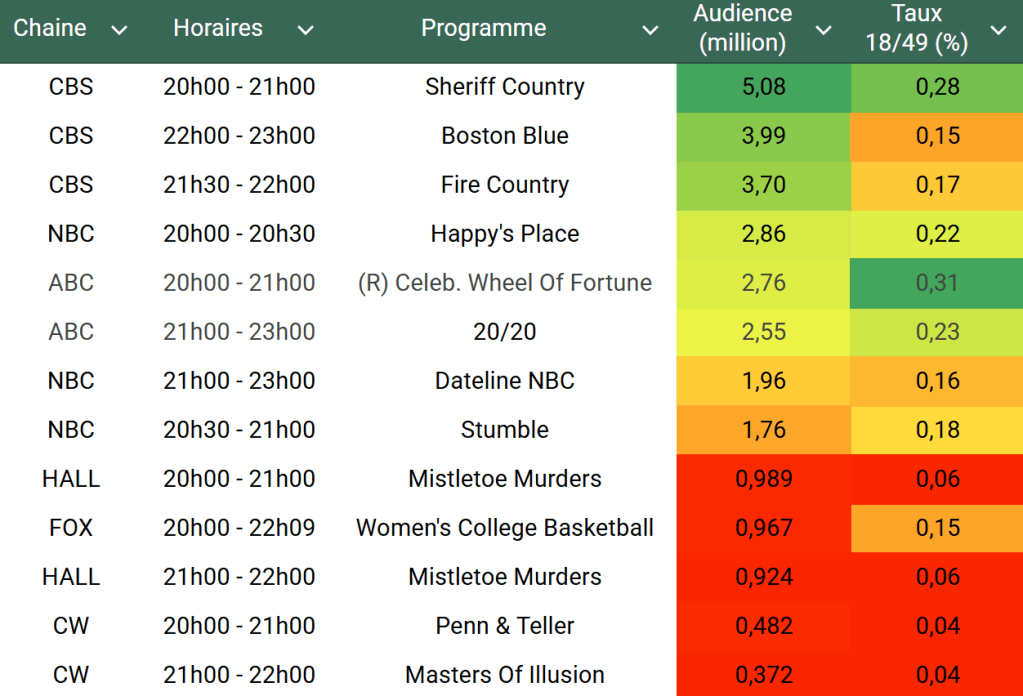Click the Happy's Place programme cell
The image size is (1023, 696).
tap(504, 234)
